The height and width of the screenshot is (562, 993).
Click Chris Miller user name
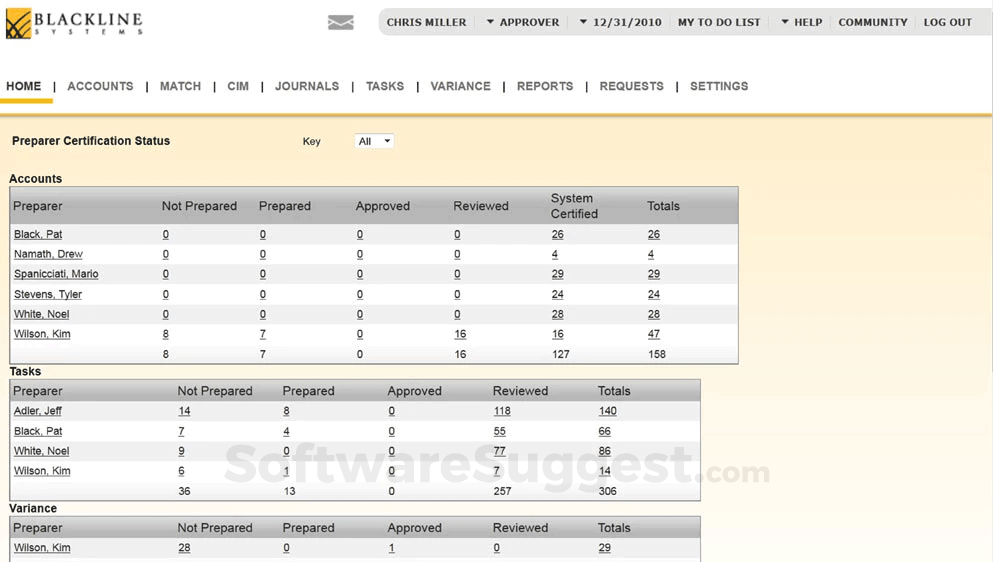coord(426,22)
